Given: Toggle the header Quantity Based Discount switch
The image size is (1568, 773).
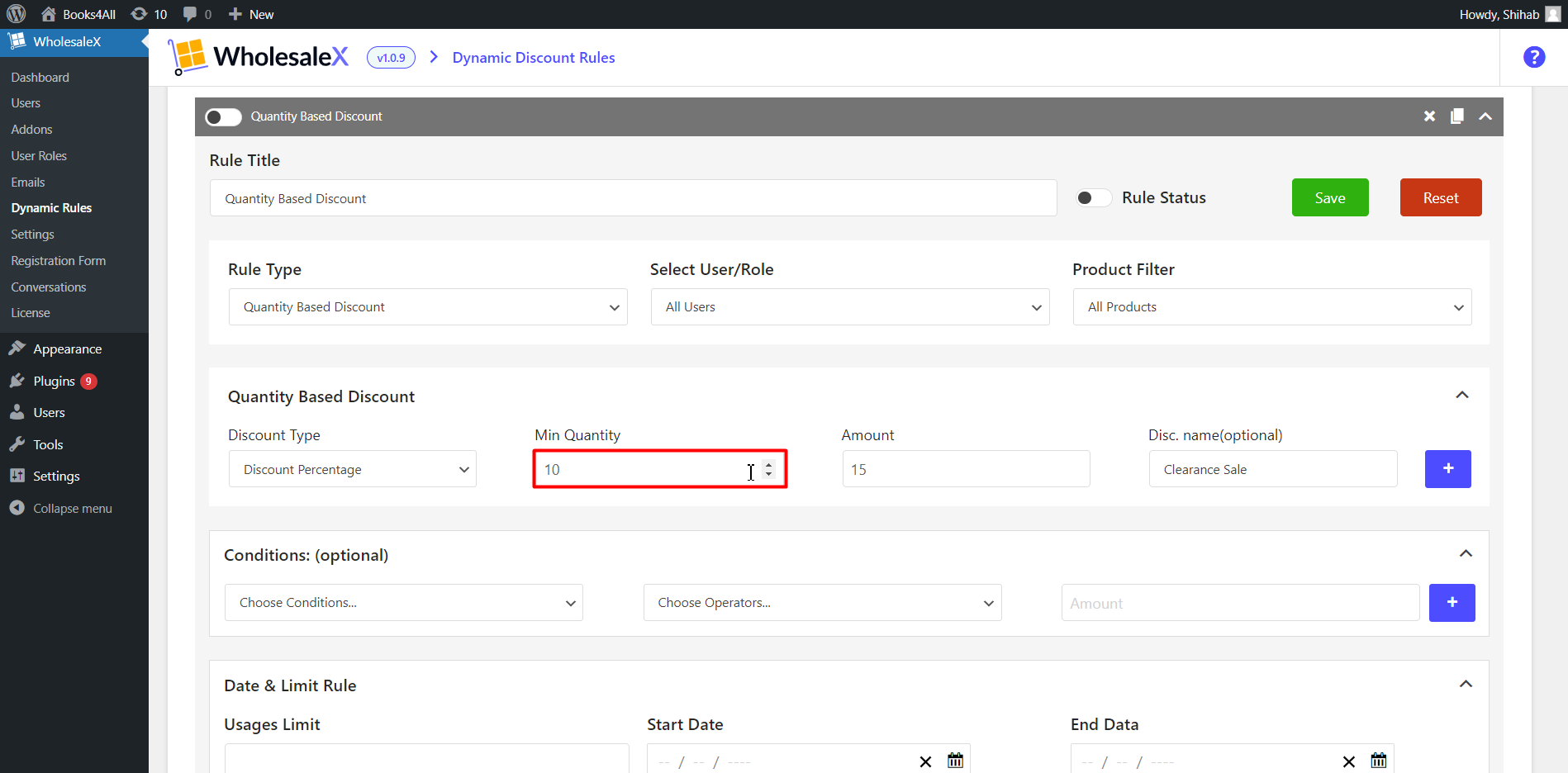Looking at the screenshot, I should coord(223,117).
